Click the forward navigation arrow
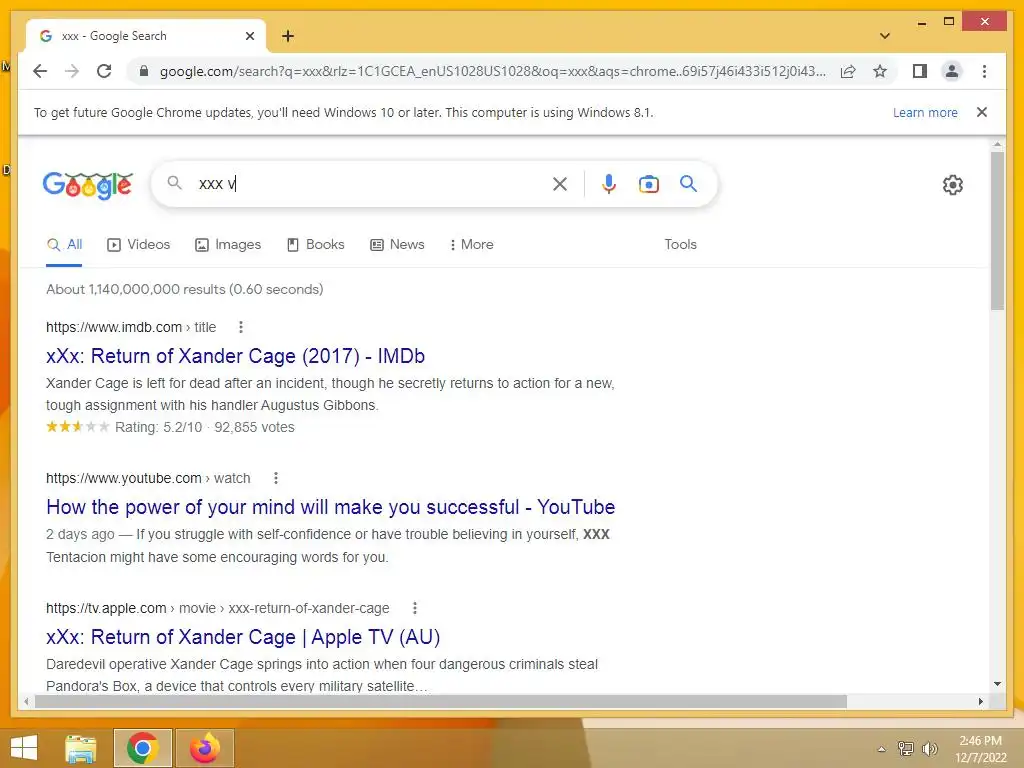This screenshot has width=1024, height=768. click(72, 71)
